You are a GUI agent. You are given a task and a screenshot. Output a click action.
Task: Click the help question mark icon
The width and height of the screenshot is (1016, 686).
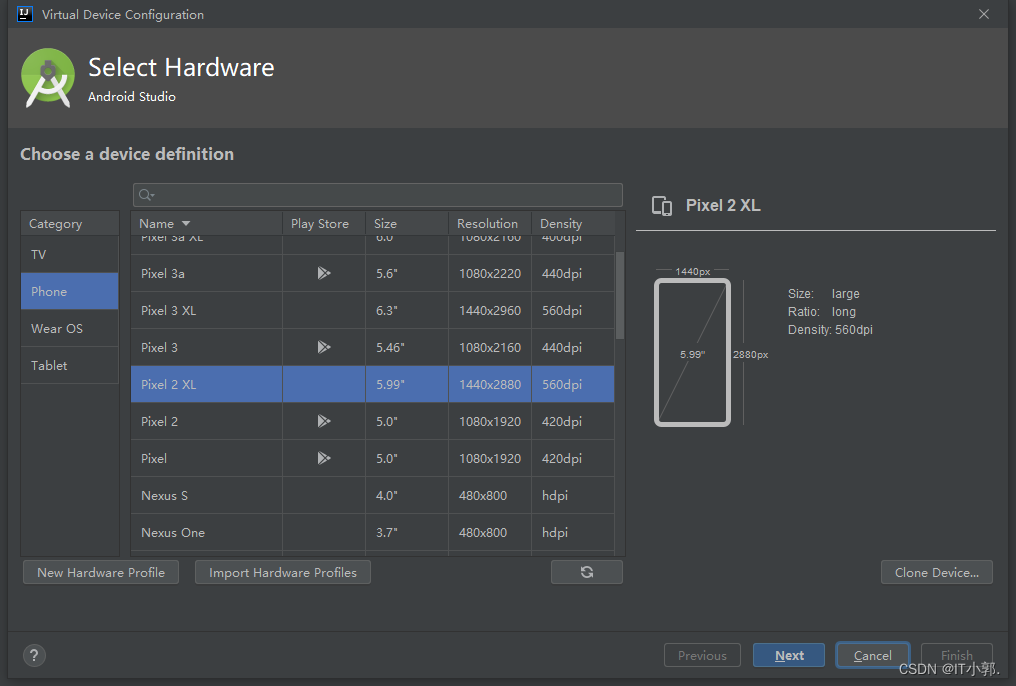coord(34,655)
